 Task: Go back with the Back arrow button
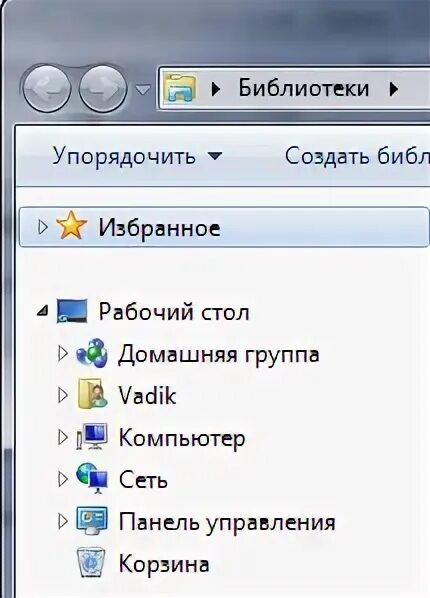point(47,89)
